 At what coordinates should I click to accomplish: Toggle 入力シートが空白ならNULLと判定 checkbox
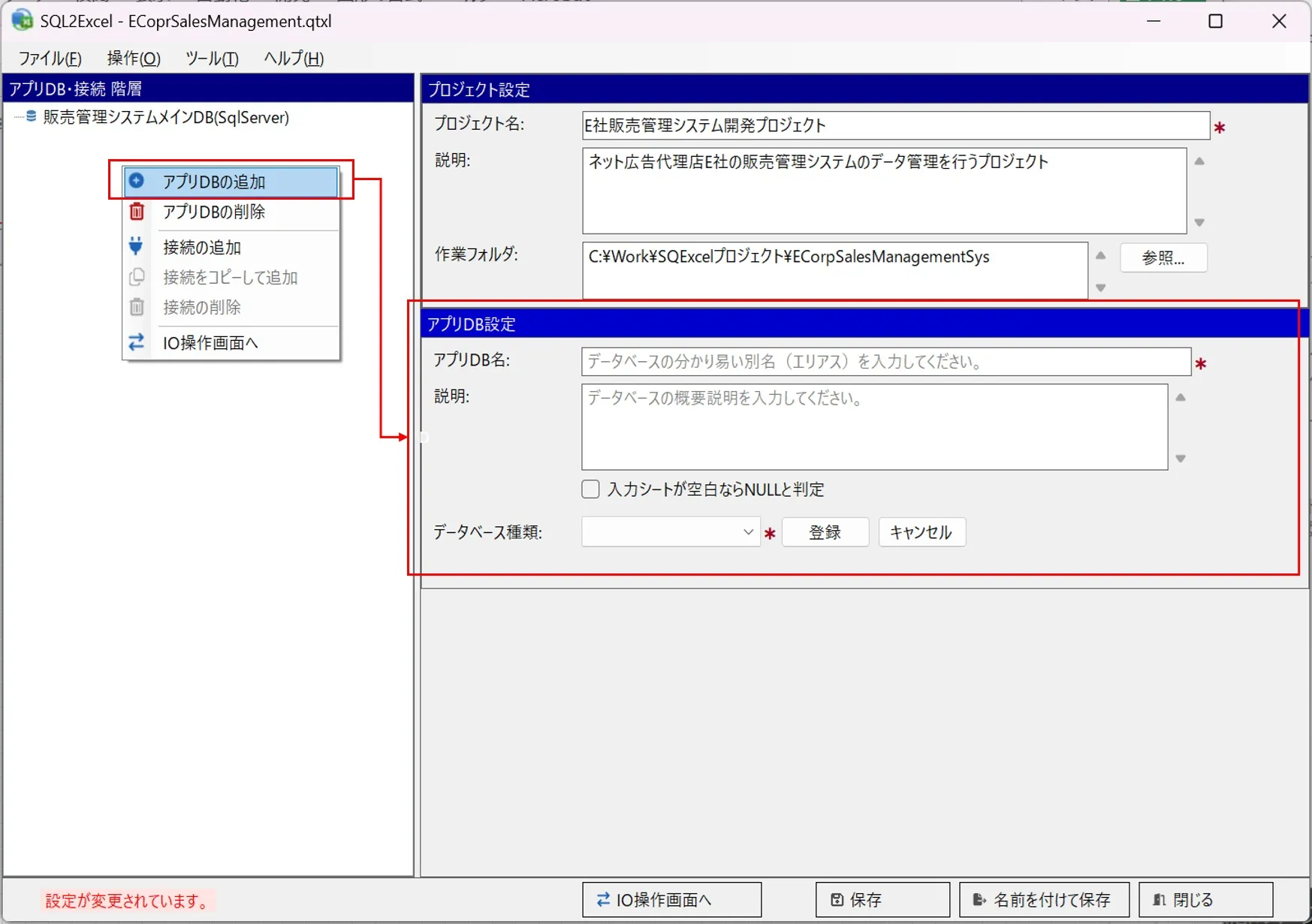tap(590, 489)
